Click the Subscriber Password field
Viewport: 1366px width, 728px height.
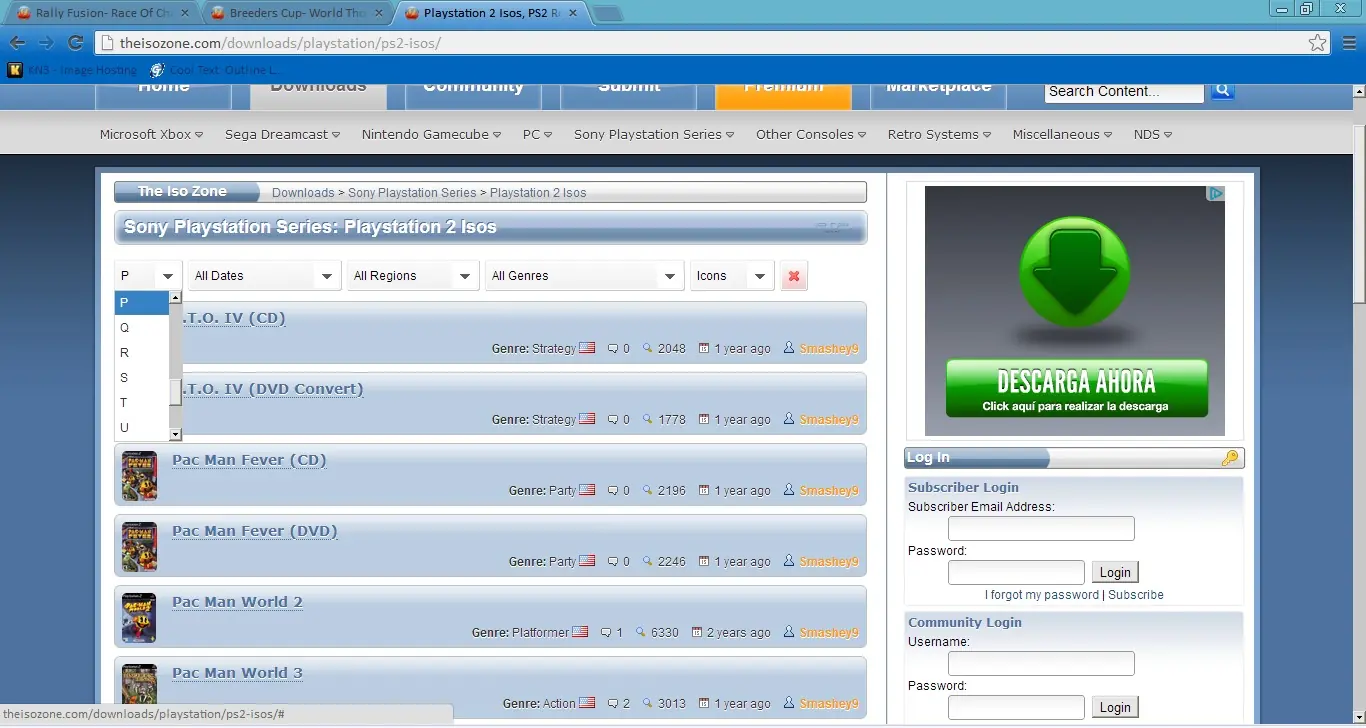click(x=1016, y=573)
